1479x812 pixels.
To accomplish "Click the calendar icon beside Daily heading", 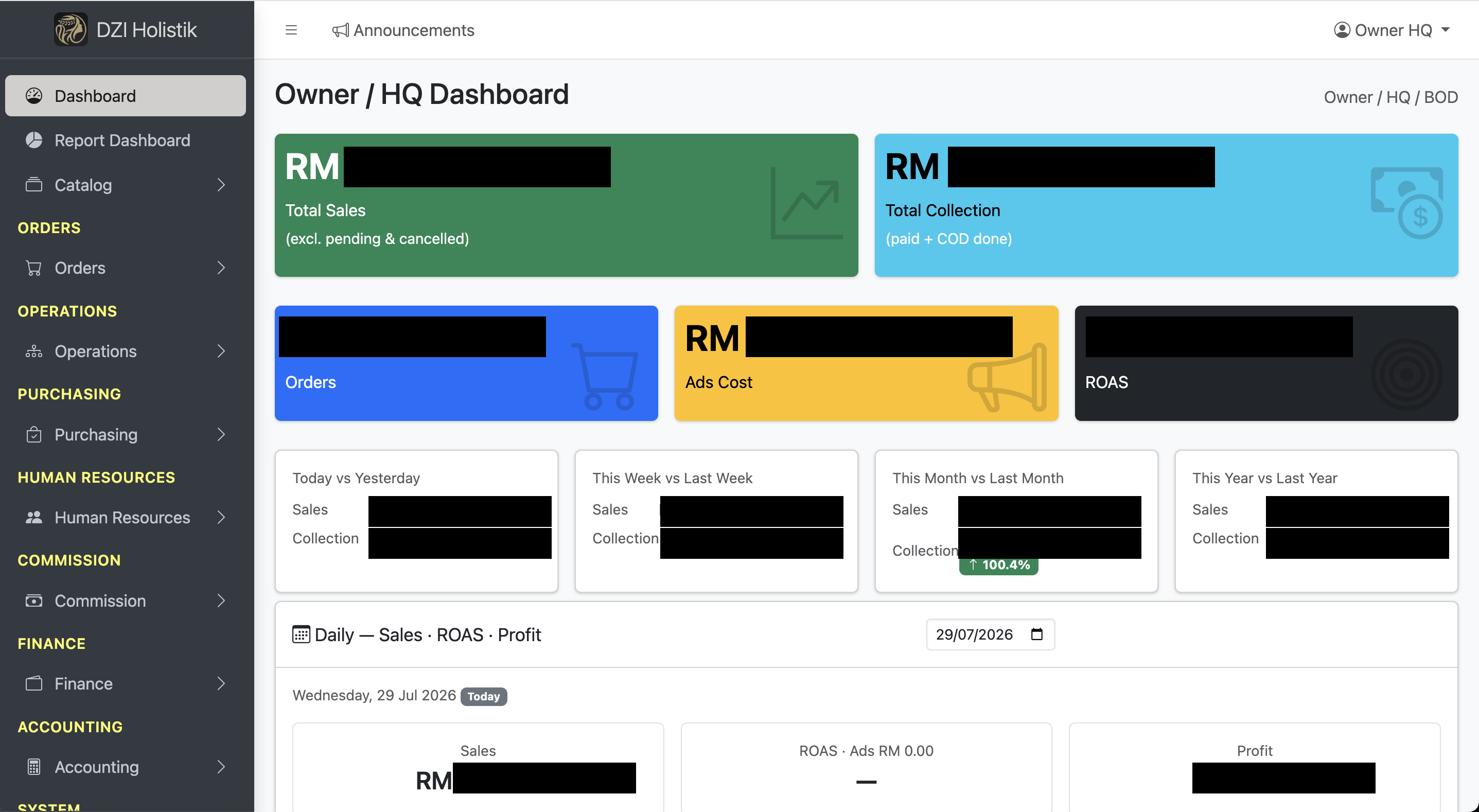I will pyautogui.click(x=301, y=634).
